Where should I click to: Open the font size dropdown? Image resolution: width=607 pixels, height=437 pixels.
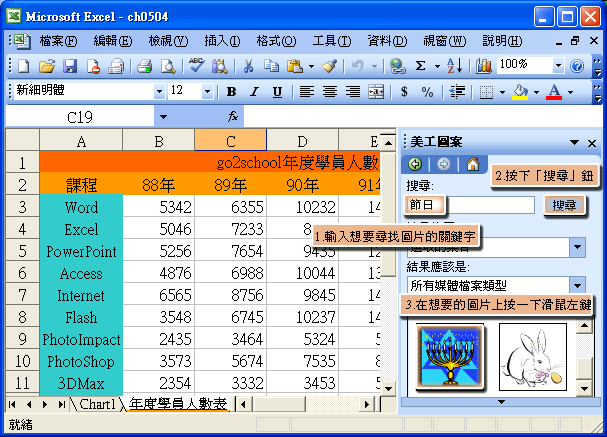tap(206, 91)
